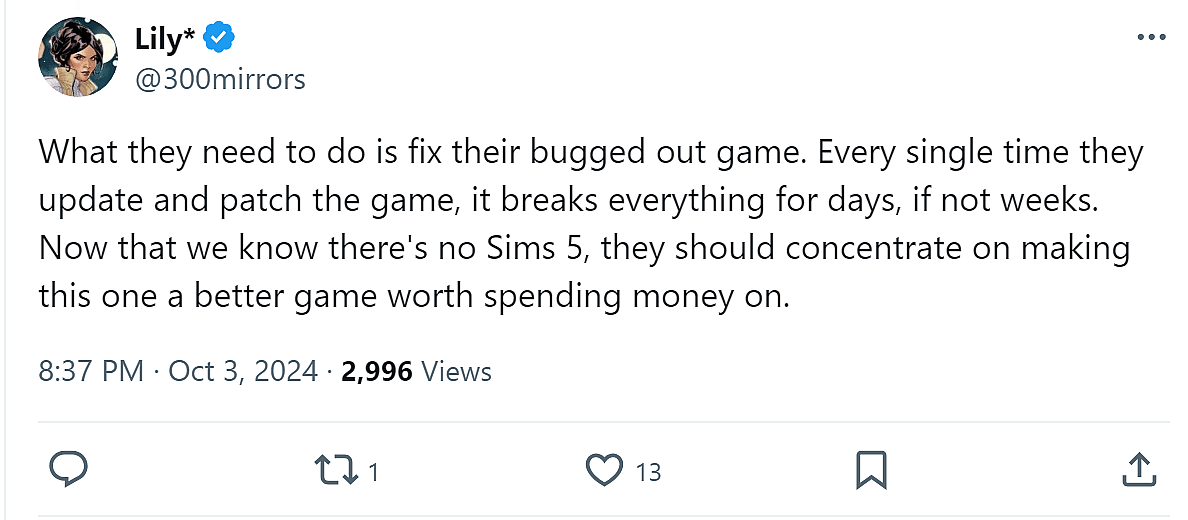
Task: Share the tweet with the upload arrow icon
Action: click(1138, 469)
